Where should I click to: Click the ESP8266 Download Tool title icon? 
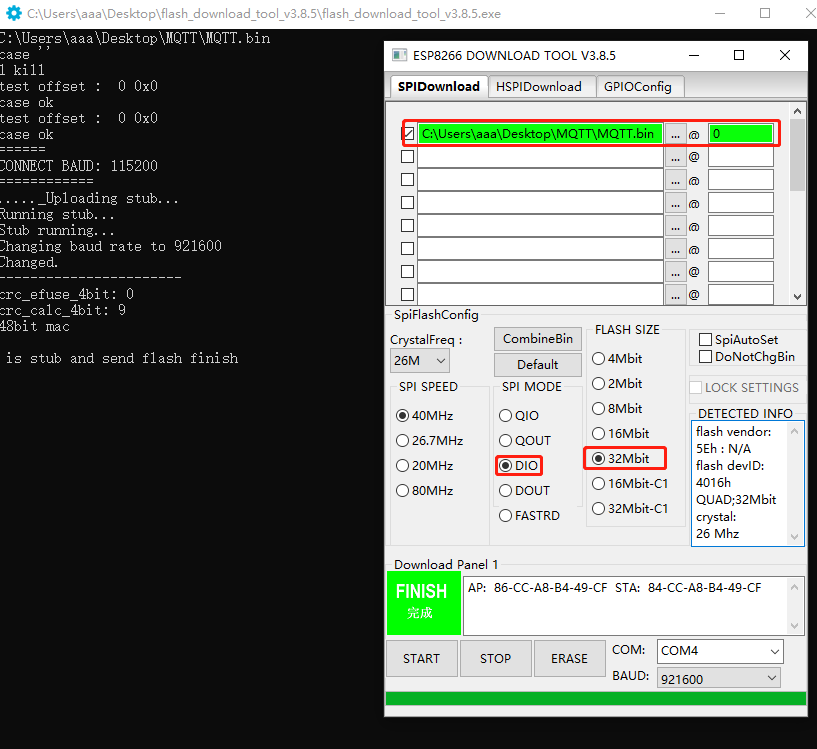[x=400, y=55]
